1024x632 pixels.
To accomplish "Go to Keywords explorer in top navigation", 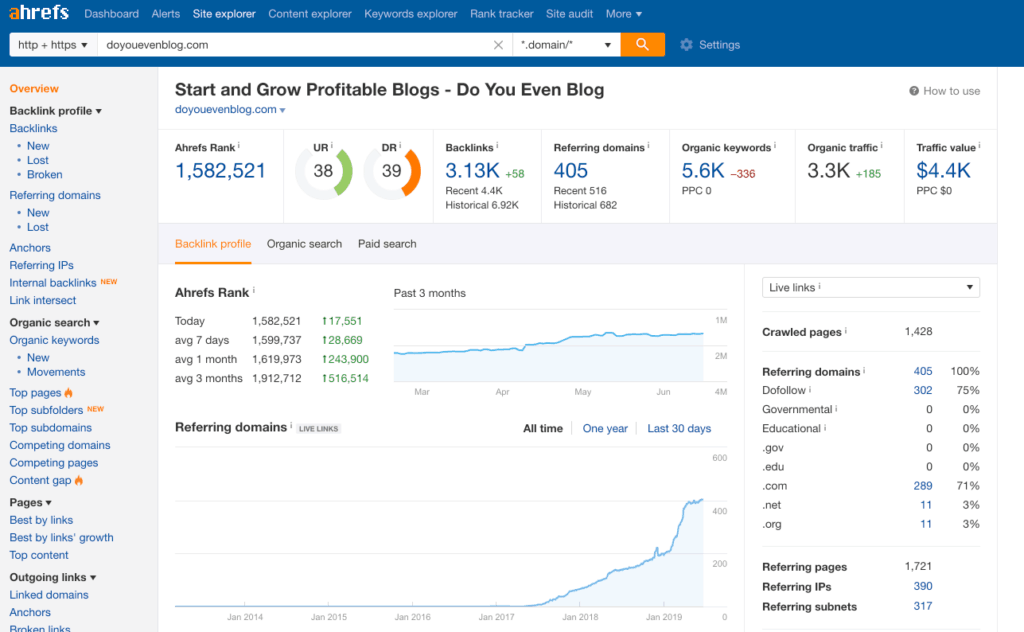I will point(411,13).
